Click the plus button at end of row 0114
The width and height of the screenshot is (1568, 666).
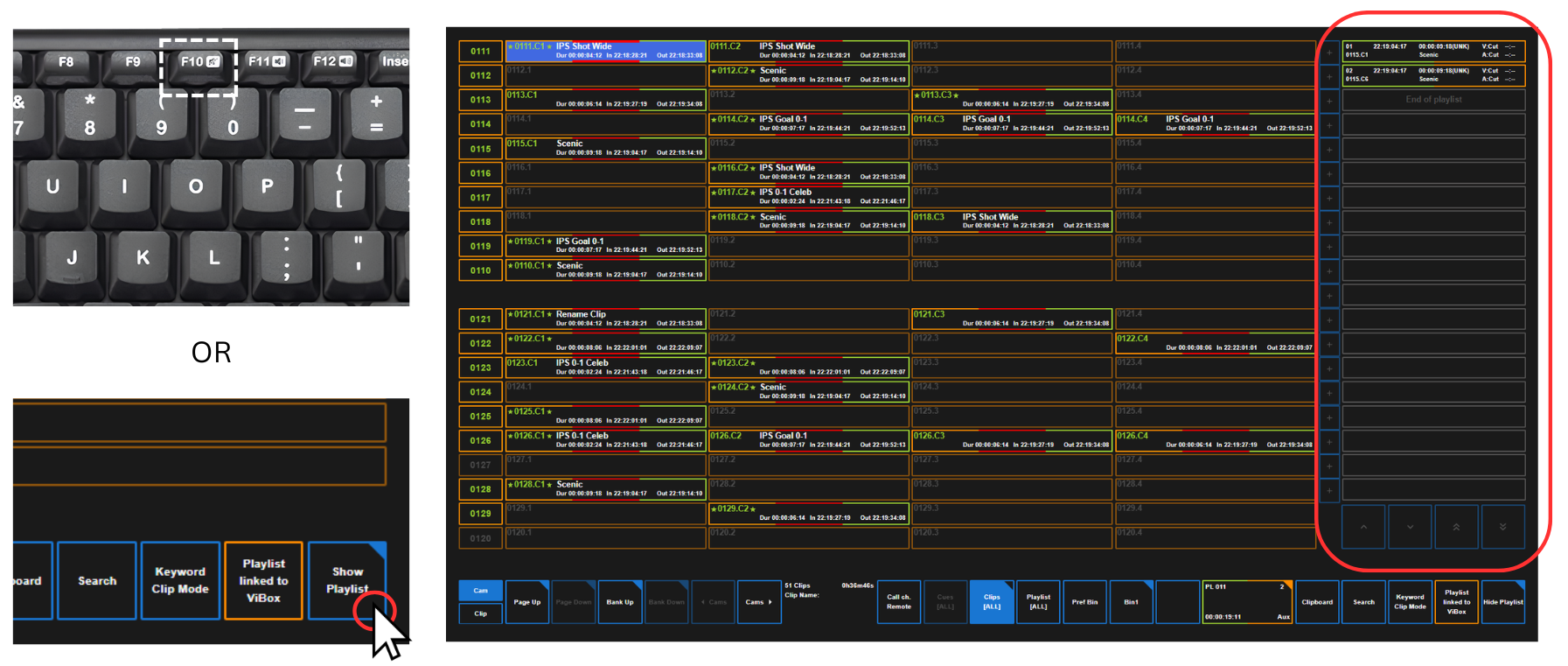pyautogui.click(x=1329, y=124)
